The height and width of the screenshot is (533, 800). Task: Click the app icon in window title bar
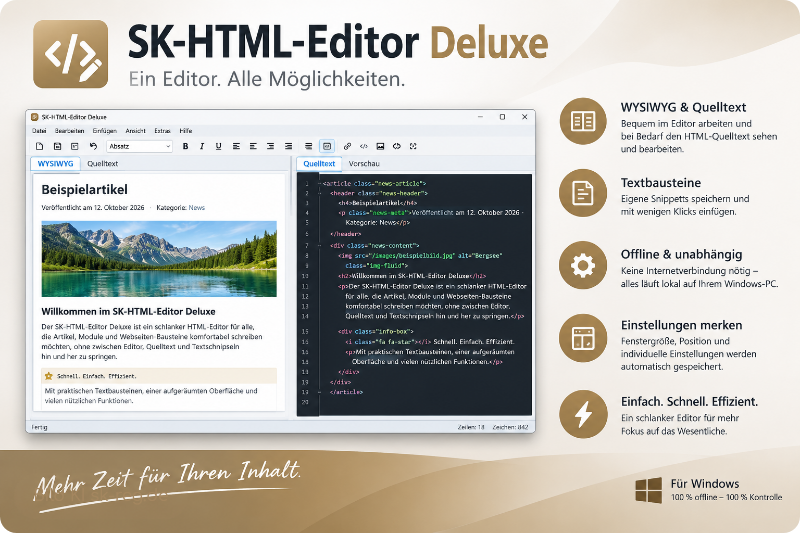pos(35,117)
